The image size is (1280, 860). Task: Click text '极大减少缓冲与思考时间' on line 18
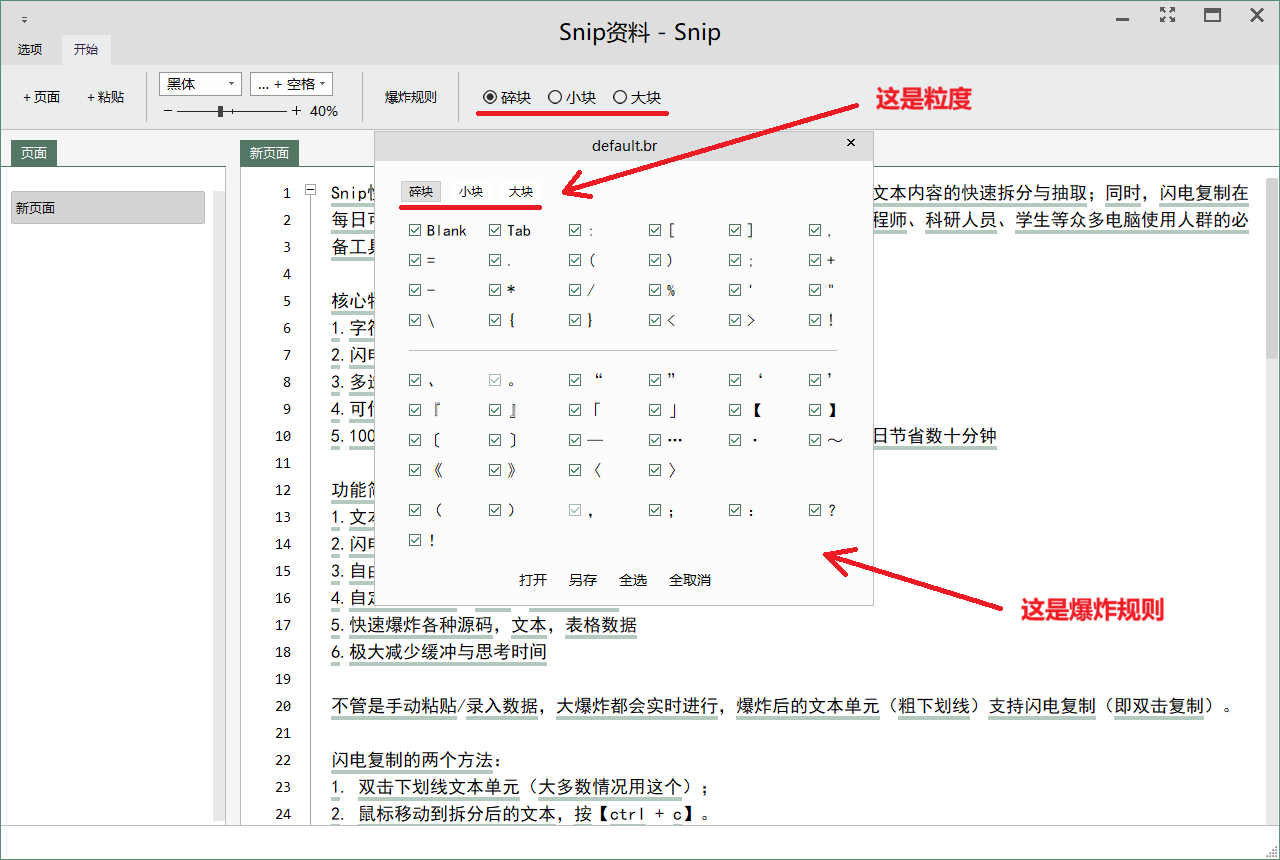point(448,652)
